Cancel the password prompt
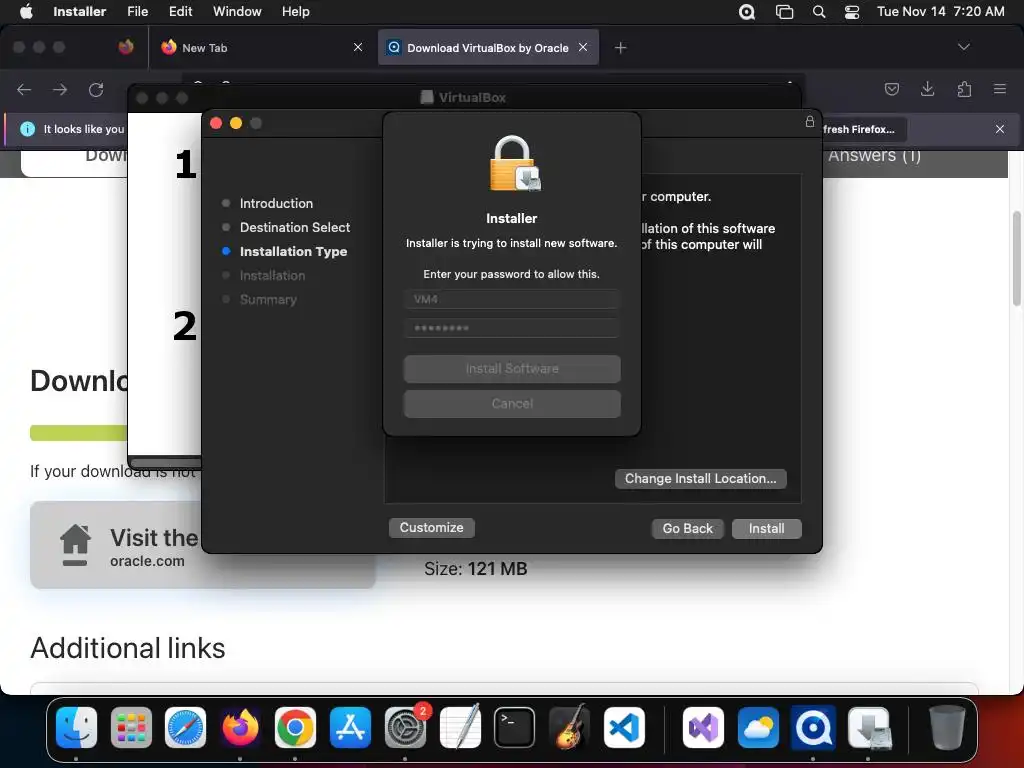 tap(512, 404)
